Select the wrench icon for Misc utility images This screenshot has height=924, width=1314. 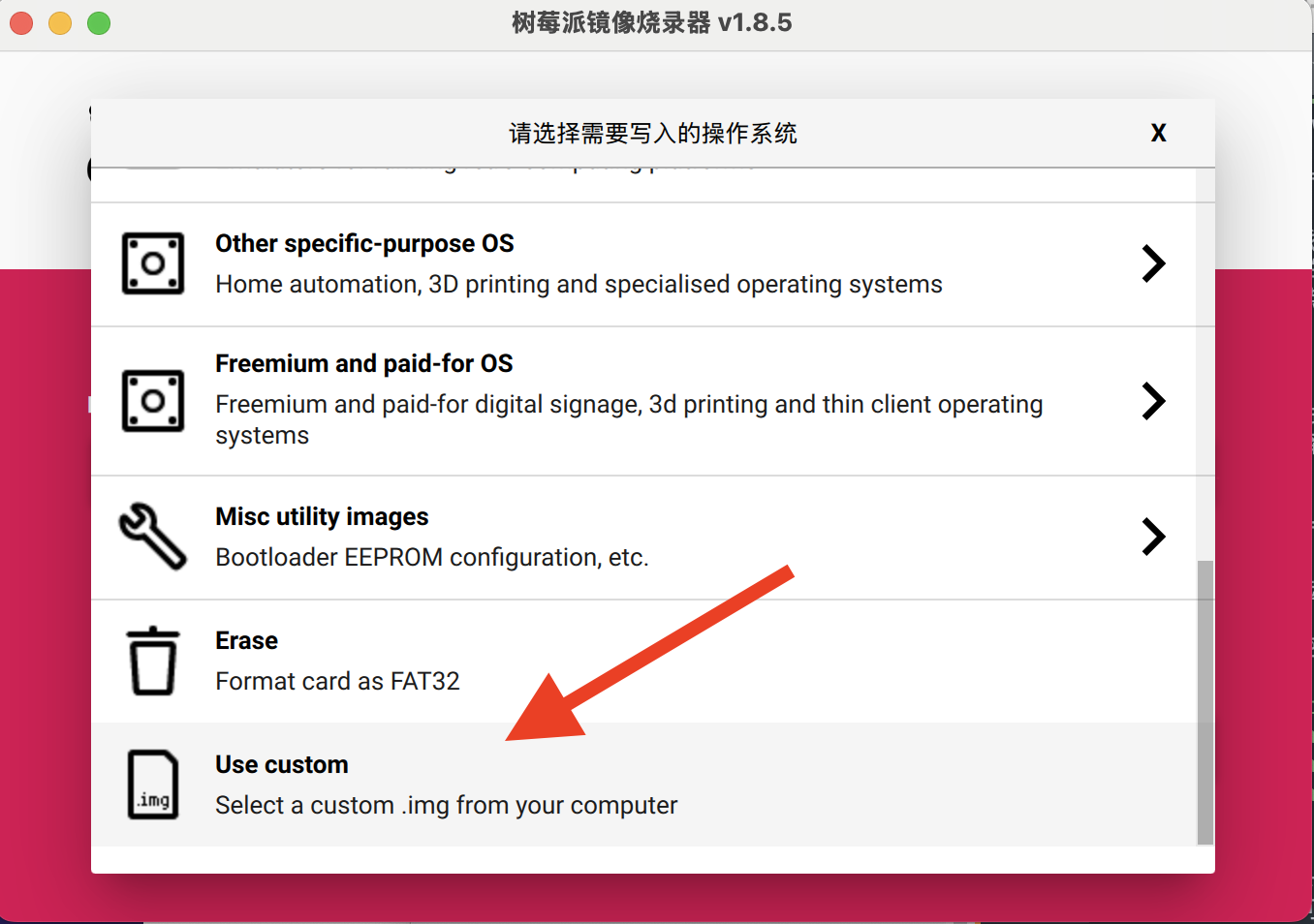pyautogui.click(x=152, y=536)
